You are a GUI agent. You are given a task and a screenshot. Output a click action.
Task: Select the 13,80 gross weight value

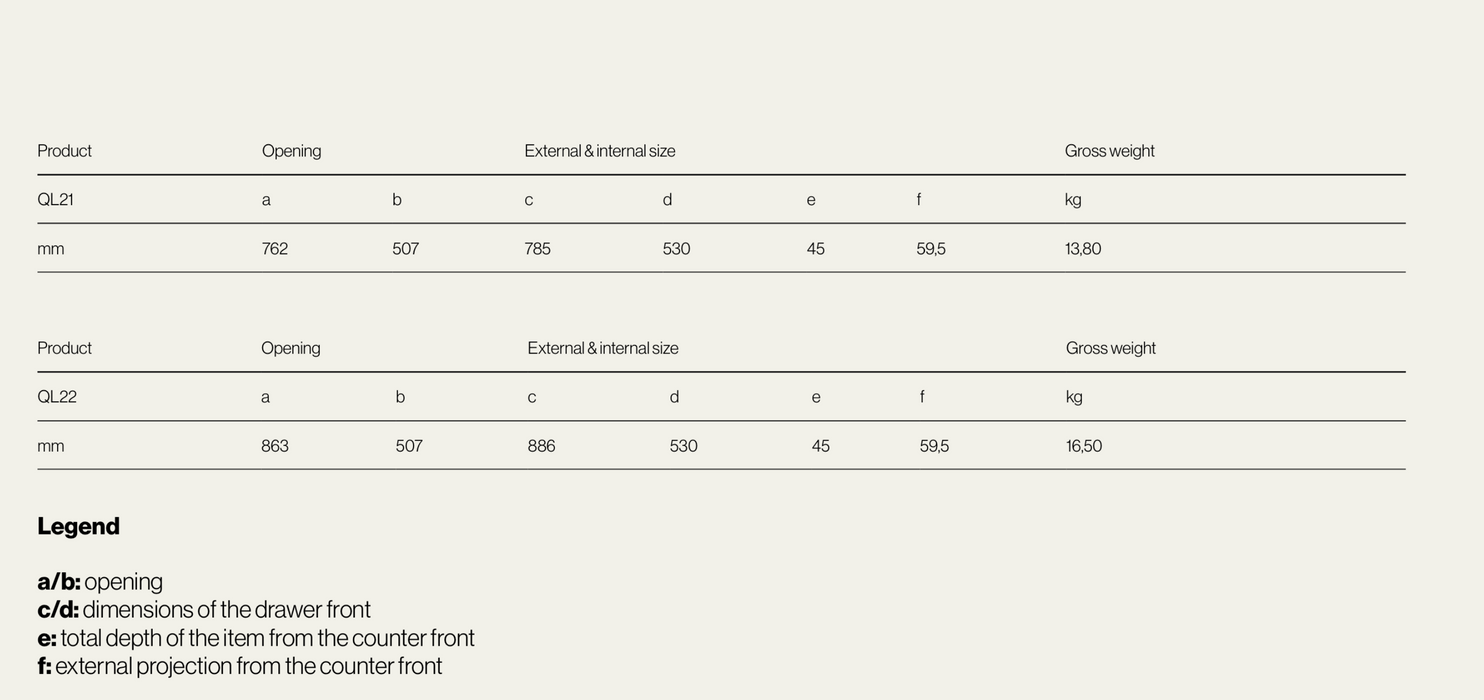tap(1083, 249)
